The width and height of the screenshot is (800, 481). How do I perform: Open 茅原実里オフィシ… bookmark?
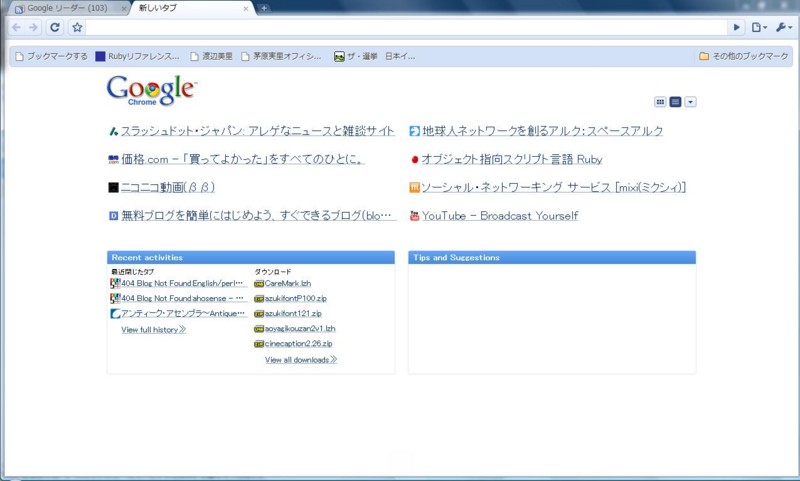[x=281, y=56]
